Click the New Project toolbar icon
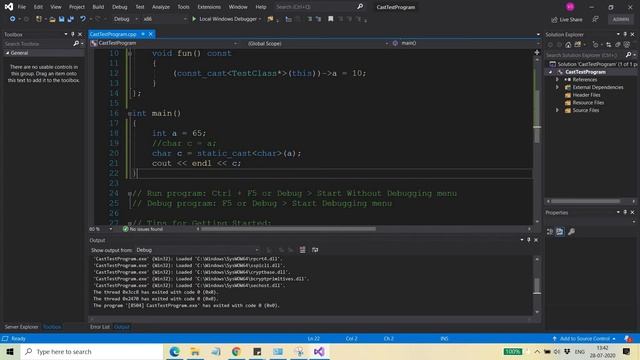Image resolution: width=640 pixels, height=360 pixels. [39, 19]
